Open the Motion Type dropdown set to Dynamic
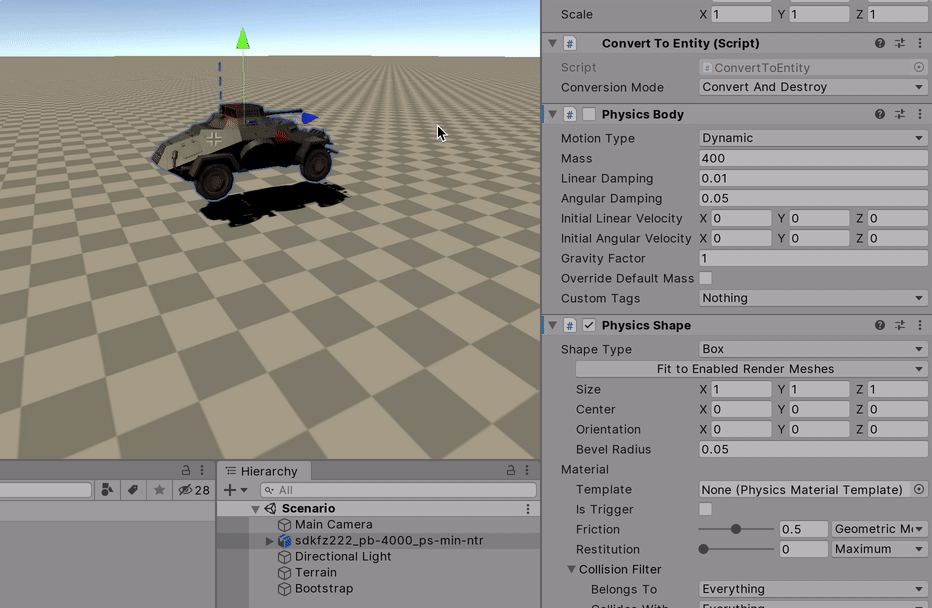The width and height of the screenshot is (932, 608). (x=812, y=138)
